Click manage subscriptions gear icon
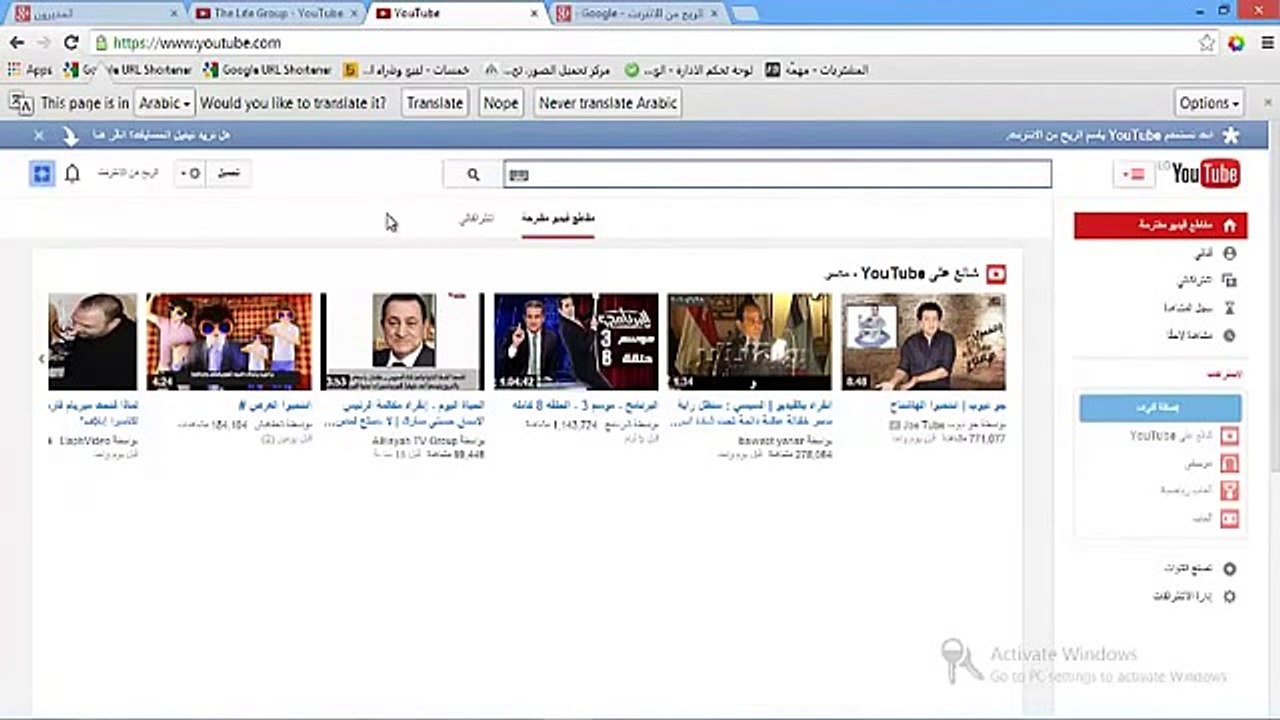 coord(1230,596)
